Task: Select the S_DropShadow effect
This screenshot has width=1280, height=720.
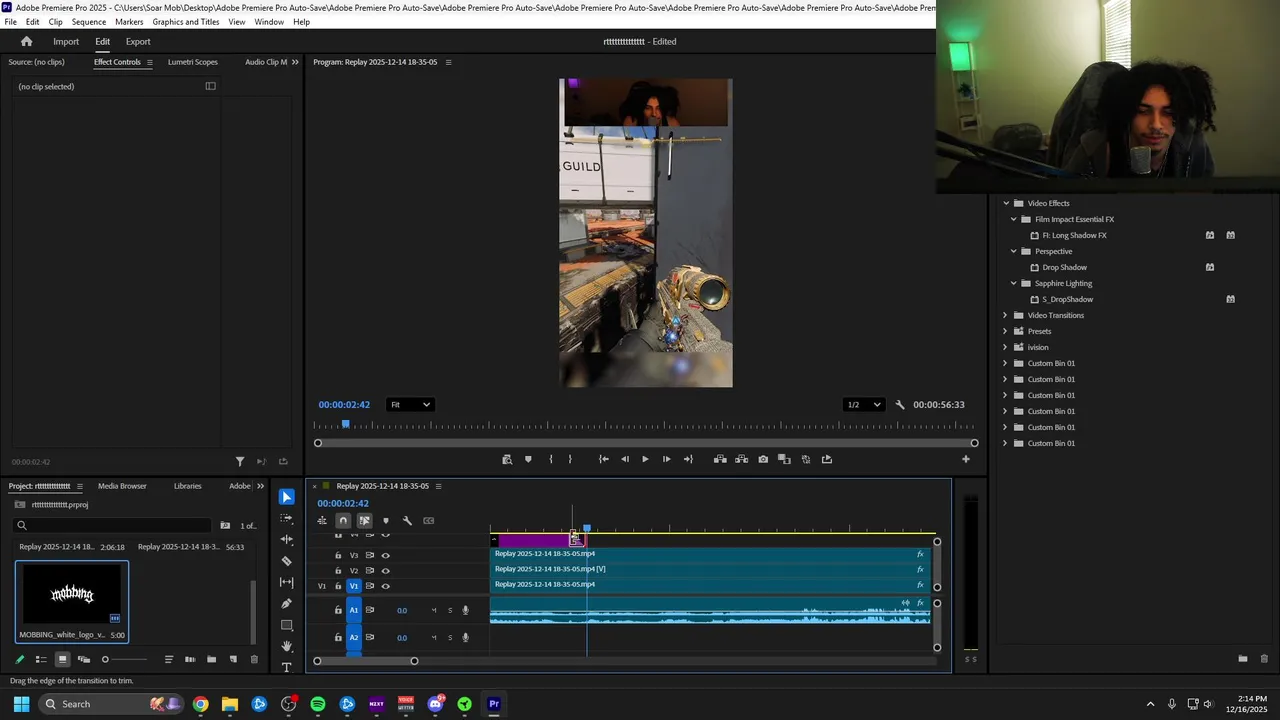Action: [1067, 299]
